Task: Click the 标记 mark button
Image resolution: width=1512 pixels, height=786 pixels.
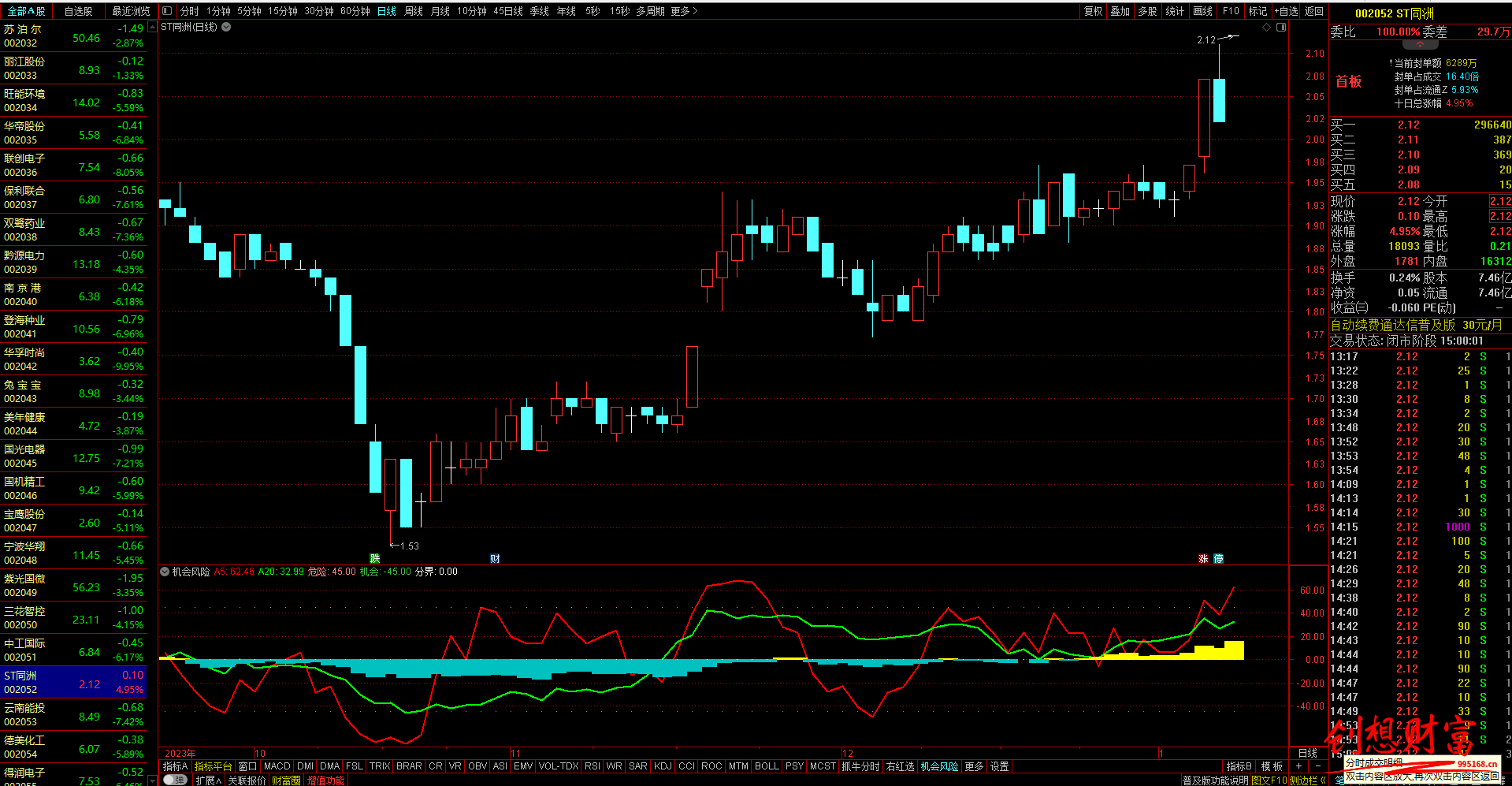Action: tap(1258, 11)
